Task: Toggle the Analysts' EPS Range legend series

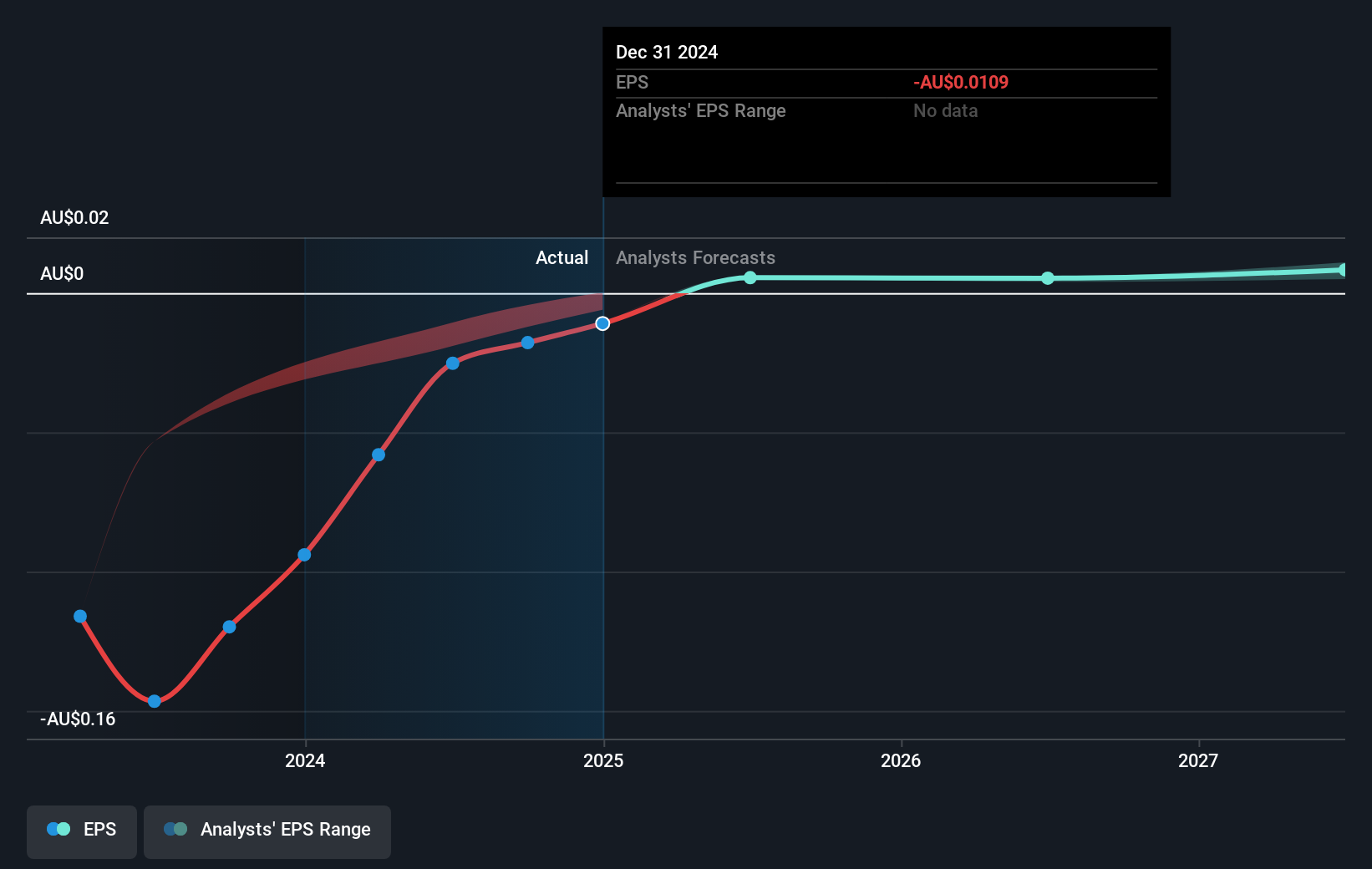Action: click(x=267, y=831)
